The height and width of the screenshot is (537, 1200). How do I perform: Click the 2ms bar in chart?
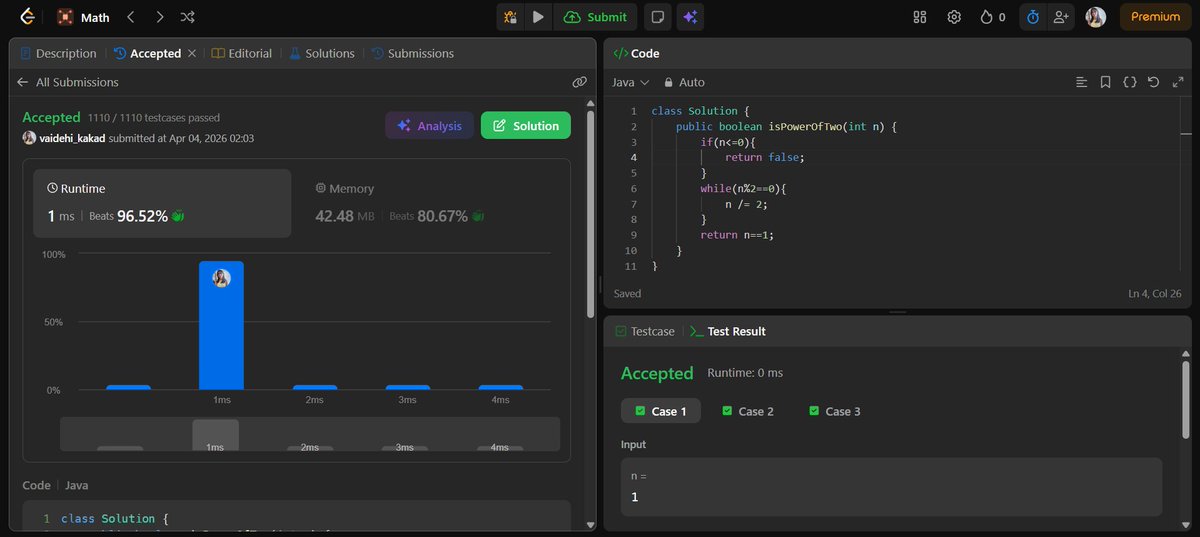tap(315, 387)
